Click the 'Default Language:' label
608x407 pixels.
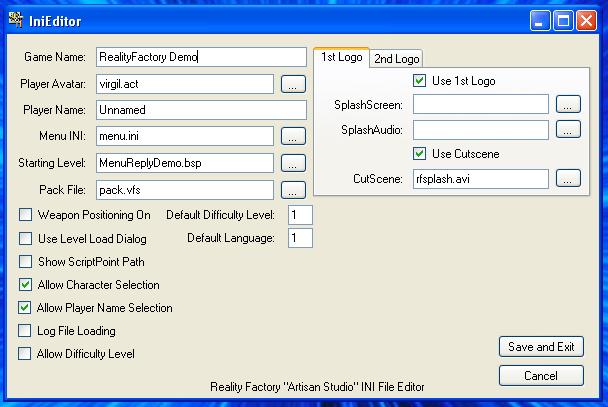pos(231,238)
